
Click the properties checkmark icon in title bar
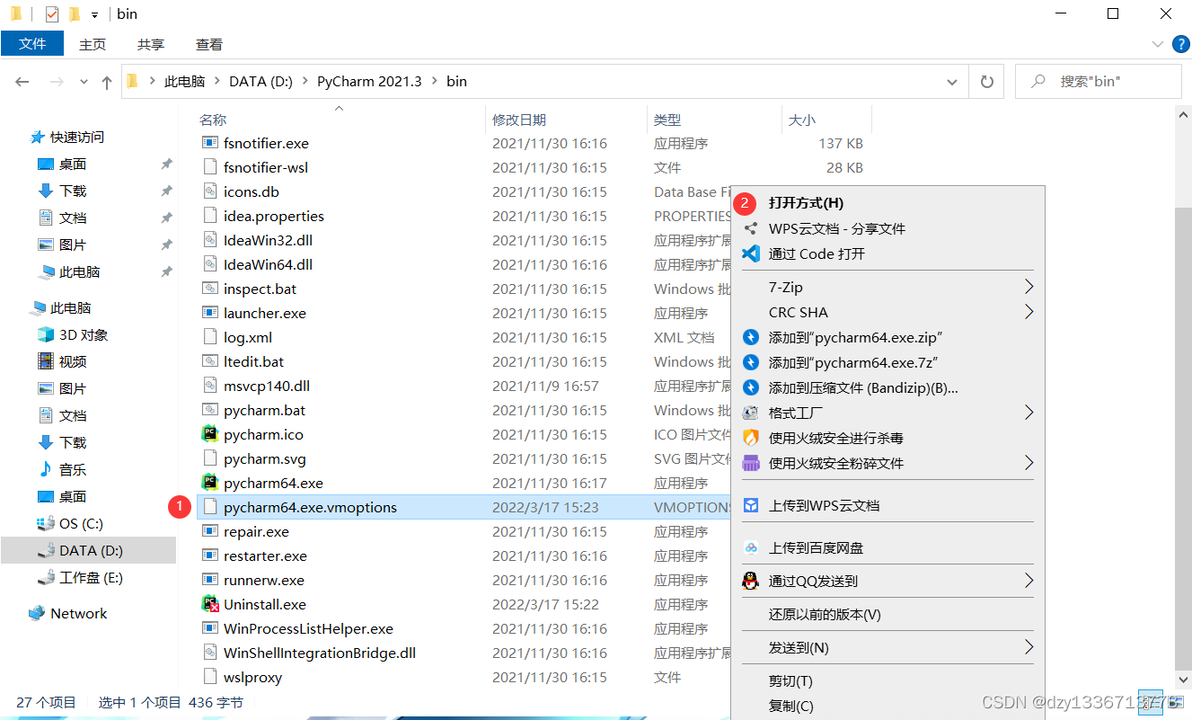pos(52,14)
